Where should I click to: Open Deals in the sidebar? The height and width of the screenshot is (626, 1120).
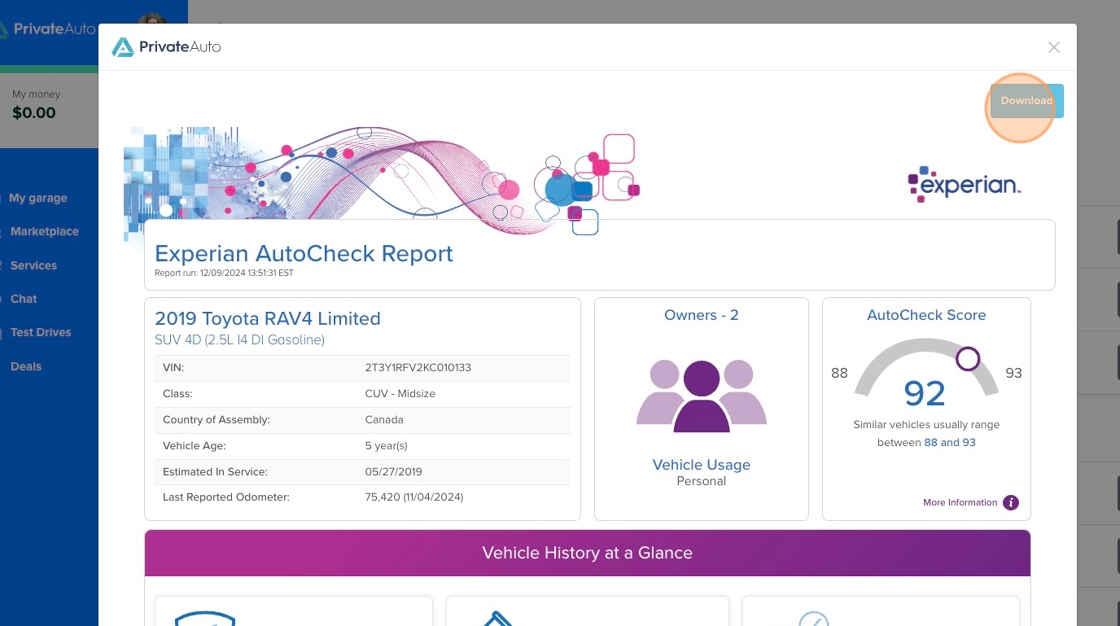tap(26, 366)
